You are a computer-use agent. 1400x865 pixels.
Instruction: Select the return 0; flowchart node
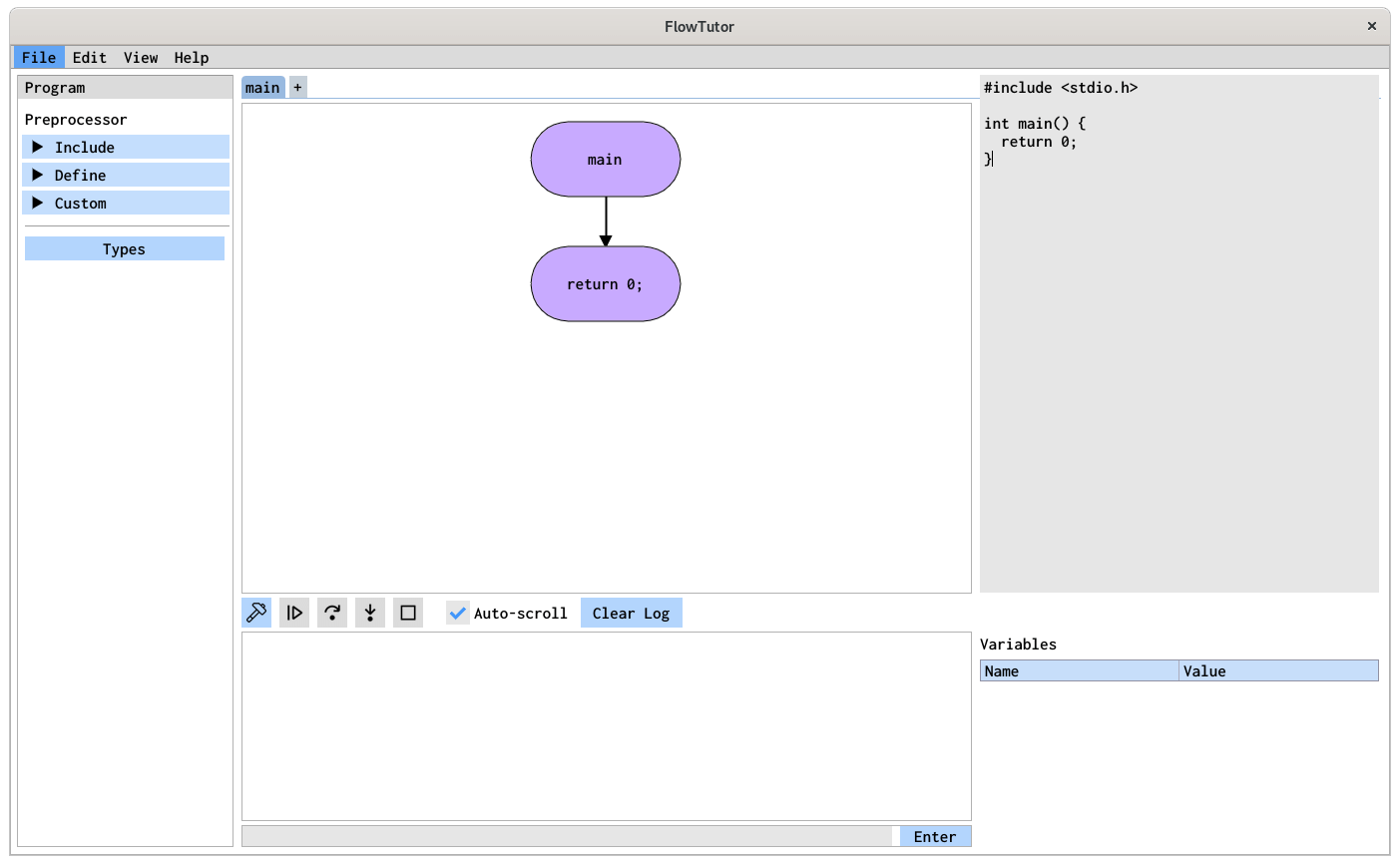coord(606,284)
